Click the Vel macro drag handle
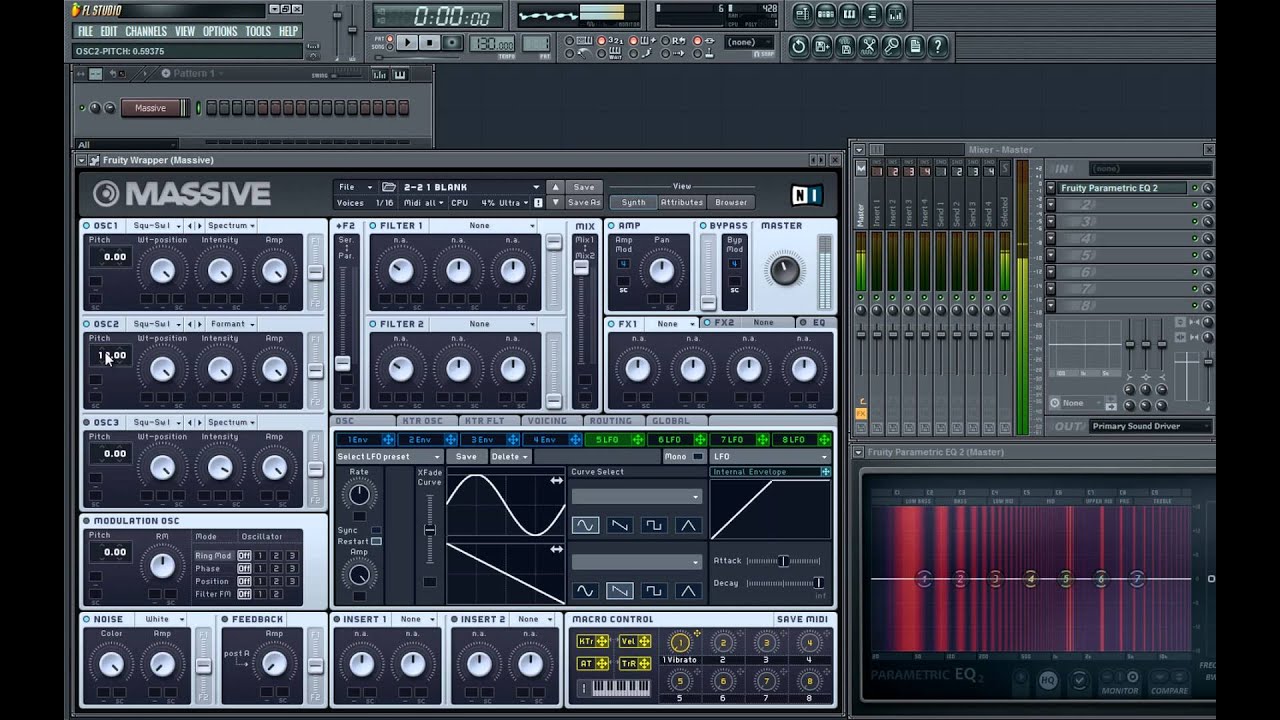The image size is (1280, 720). click(644, 641)
